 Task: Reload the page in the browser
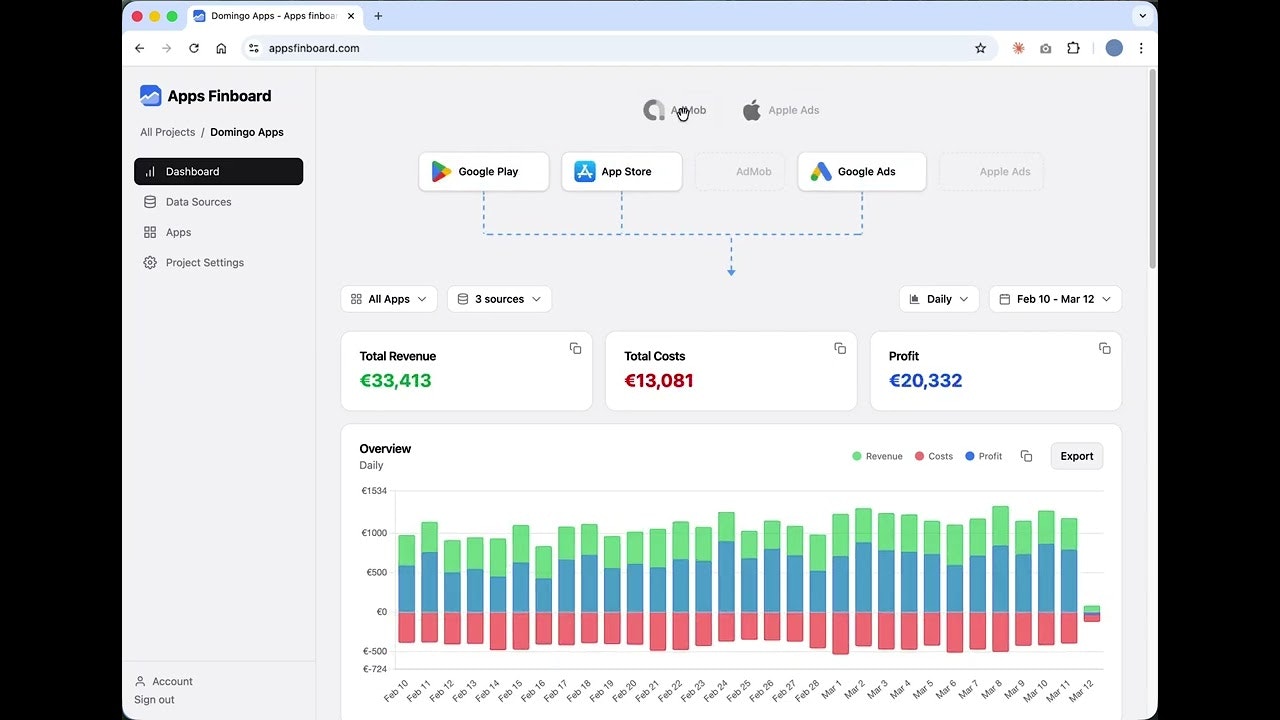[194, 48]
